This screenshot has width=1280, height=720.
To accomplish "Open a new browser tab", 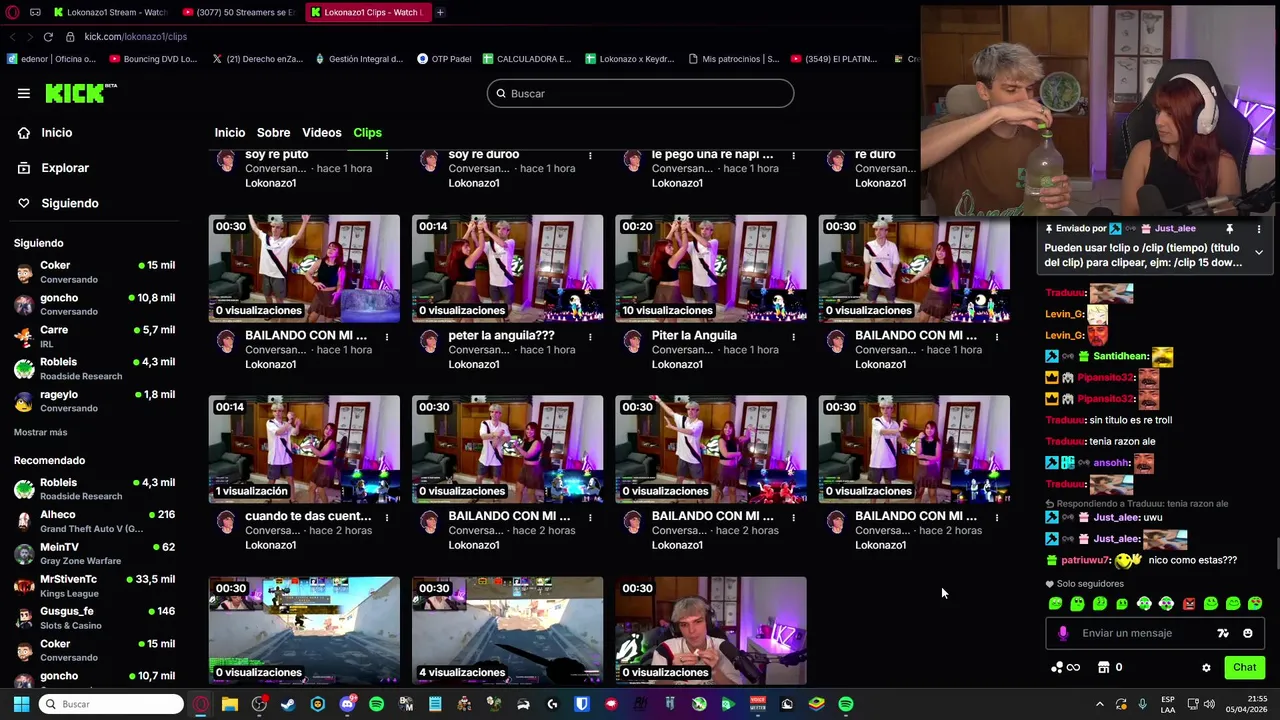I will click(440, 12).
